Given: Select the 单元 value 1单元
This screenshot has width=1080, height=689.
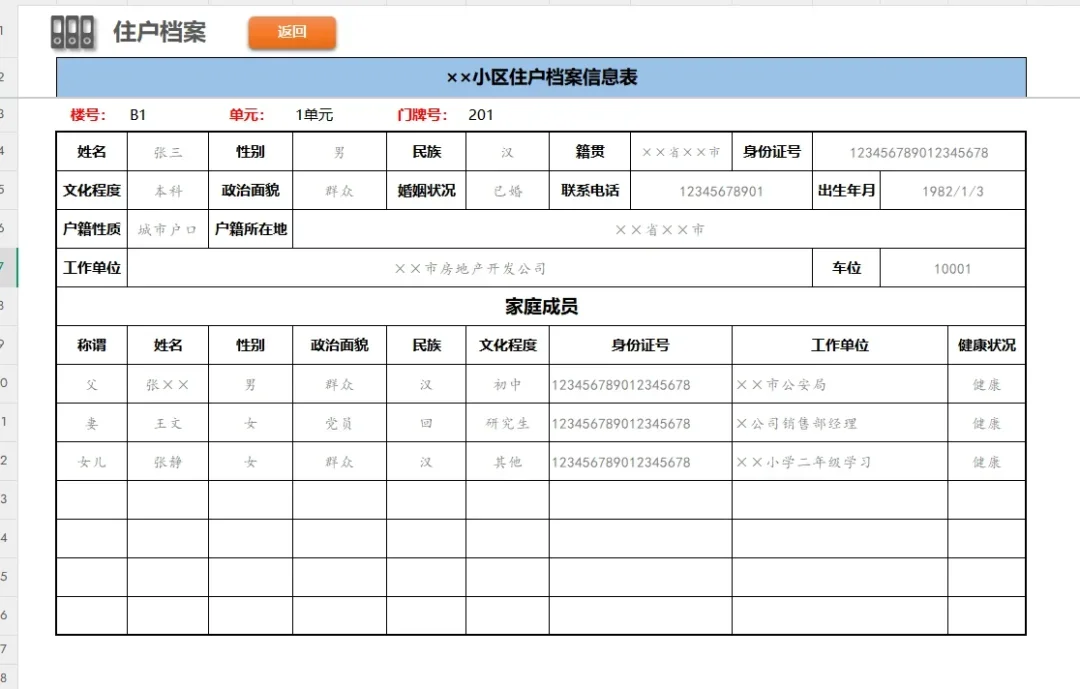Looking at the screenshot, I should pos(314,115).
